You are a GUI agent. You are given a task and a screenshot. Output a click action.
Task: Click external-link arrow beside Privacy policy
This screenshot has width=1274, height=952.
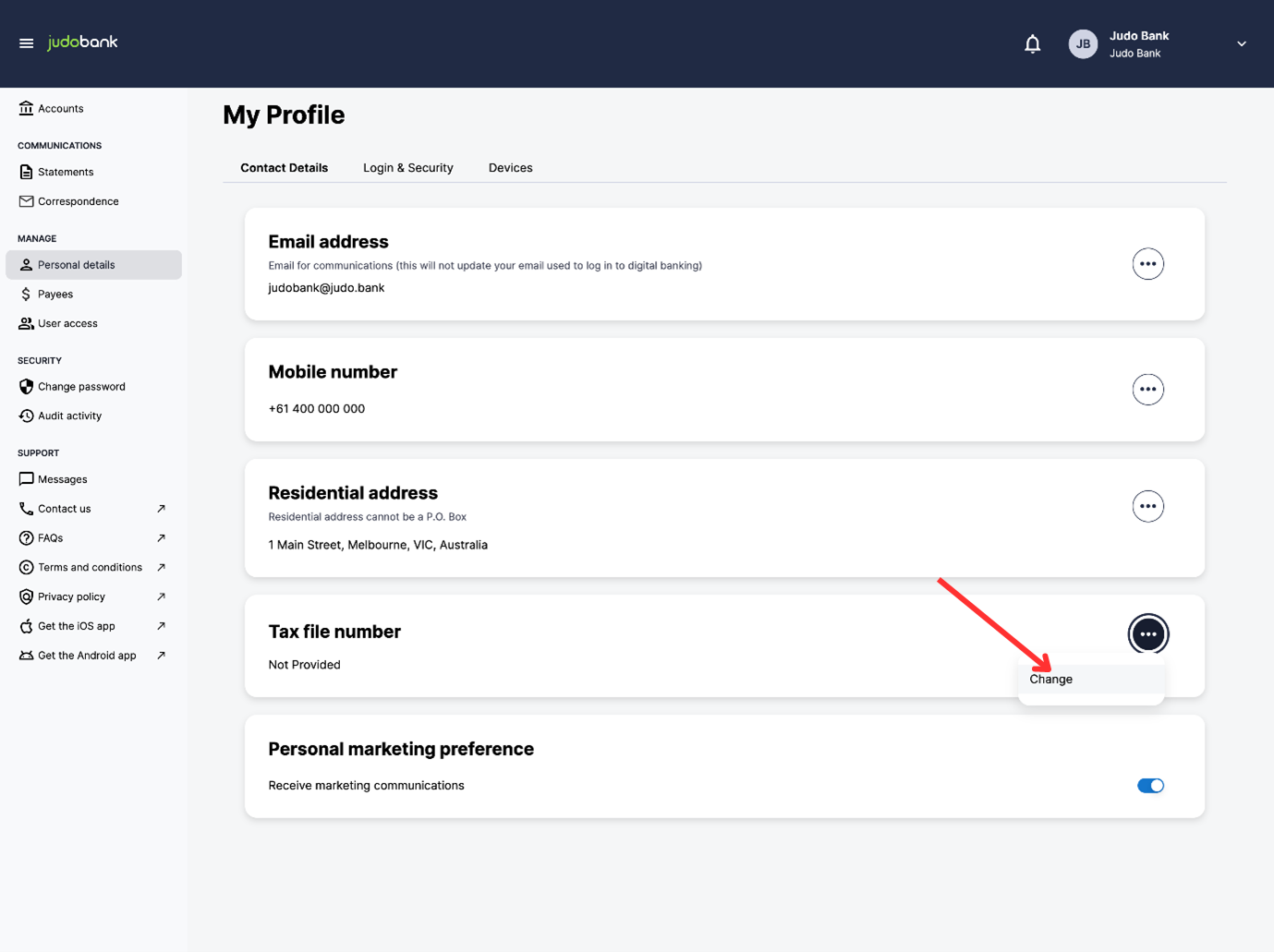coord(161,597)
